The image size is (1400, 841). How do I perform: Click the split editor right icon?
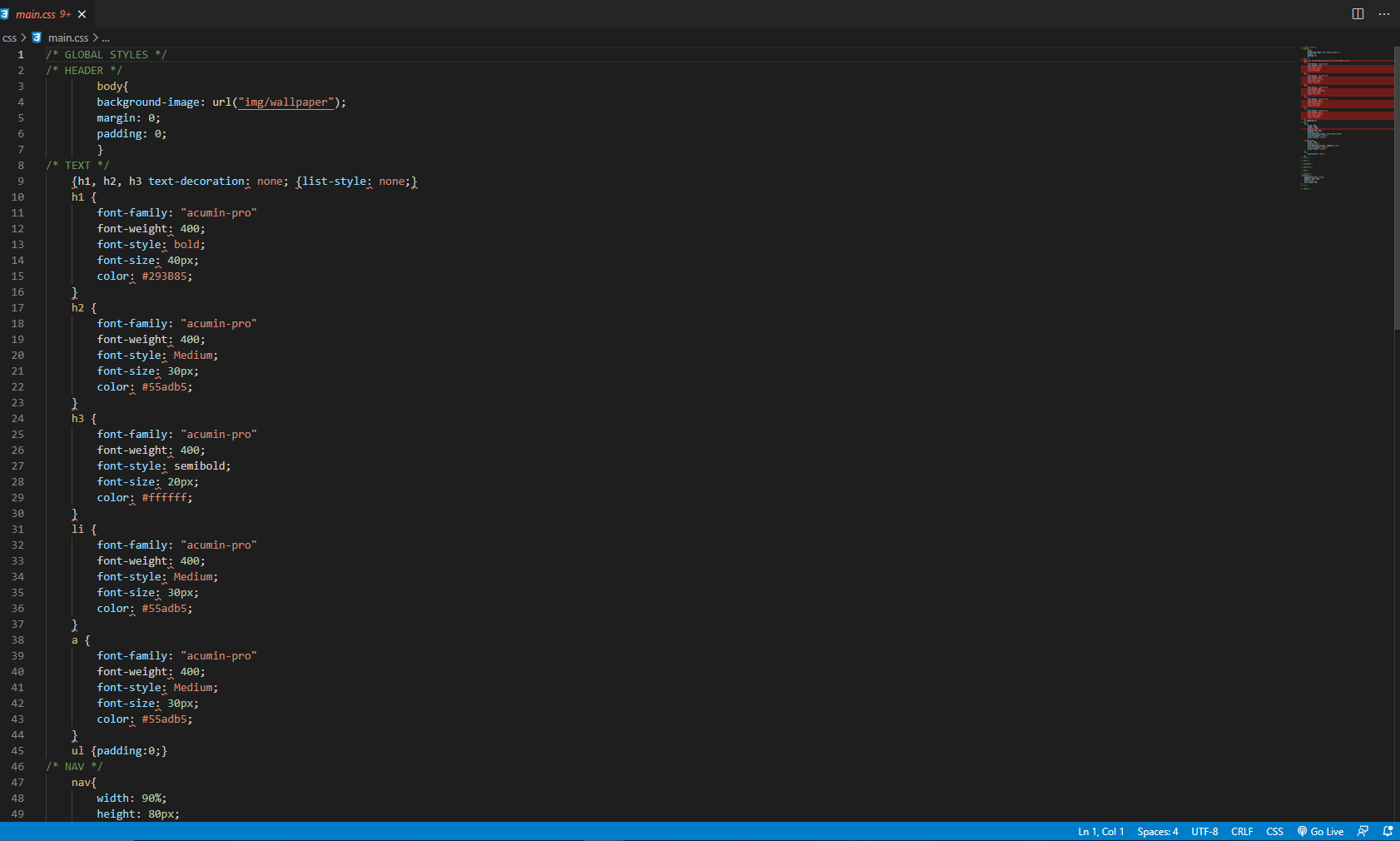pyautogui.click(x=1358, y=14)
